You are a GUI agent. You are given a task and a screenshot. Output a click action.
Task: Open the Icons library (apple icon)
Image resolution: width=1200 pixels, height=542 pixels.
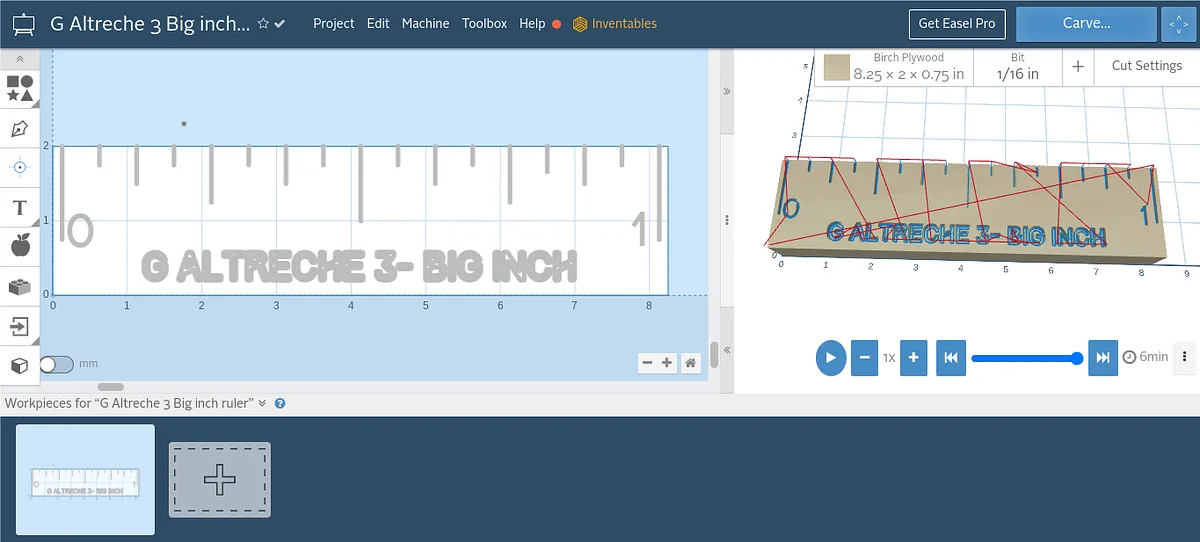pos(19,245)
